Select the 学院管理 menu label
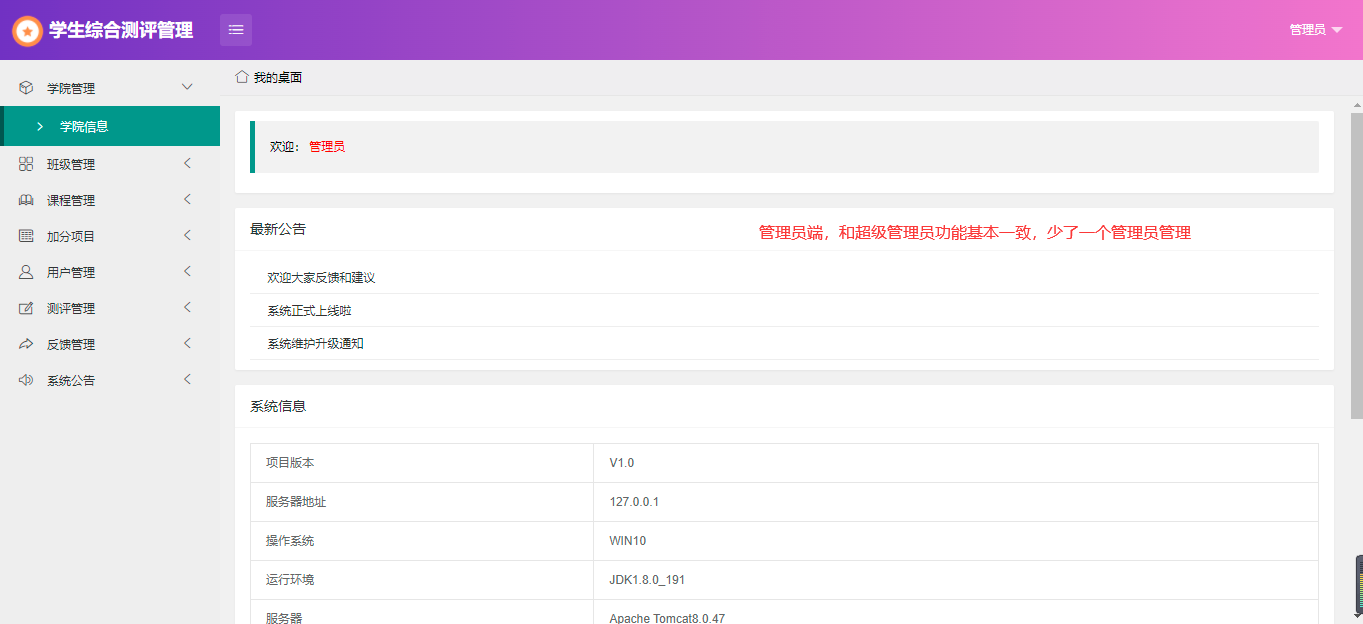Screen dimensions: 1363x624 tap(71, 88)
